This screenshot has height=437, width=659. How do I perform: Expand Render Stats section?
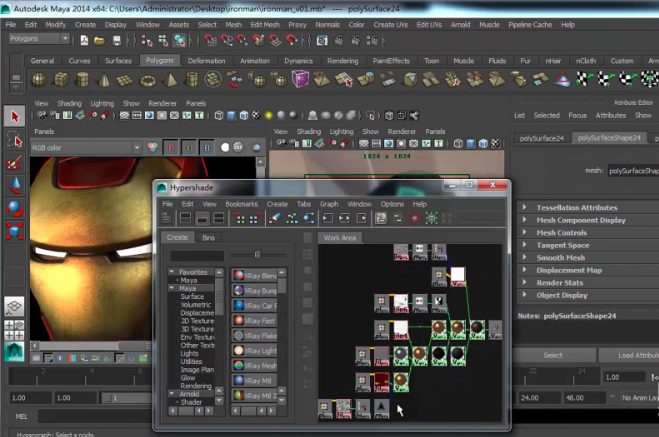click(525, 282)
